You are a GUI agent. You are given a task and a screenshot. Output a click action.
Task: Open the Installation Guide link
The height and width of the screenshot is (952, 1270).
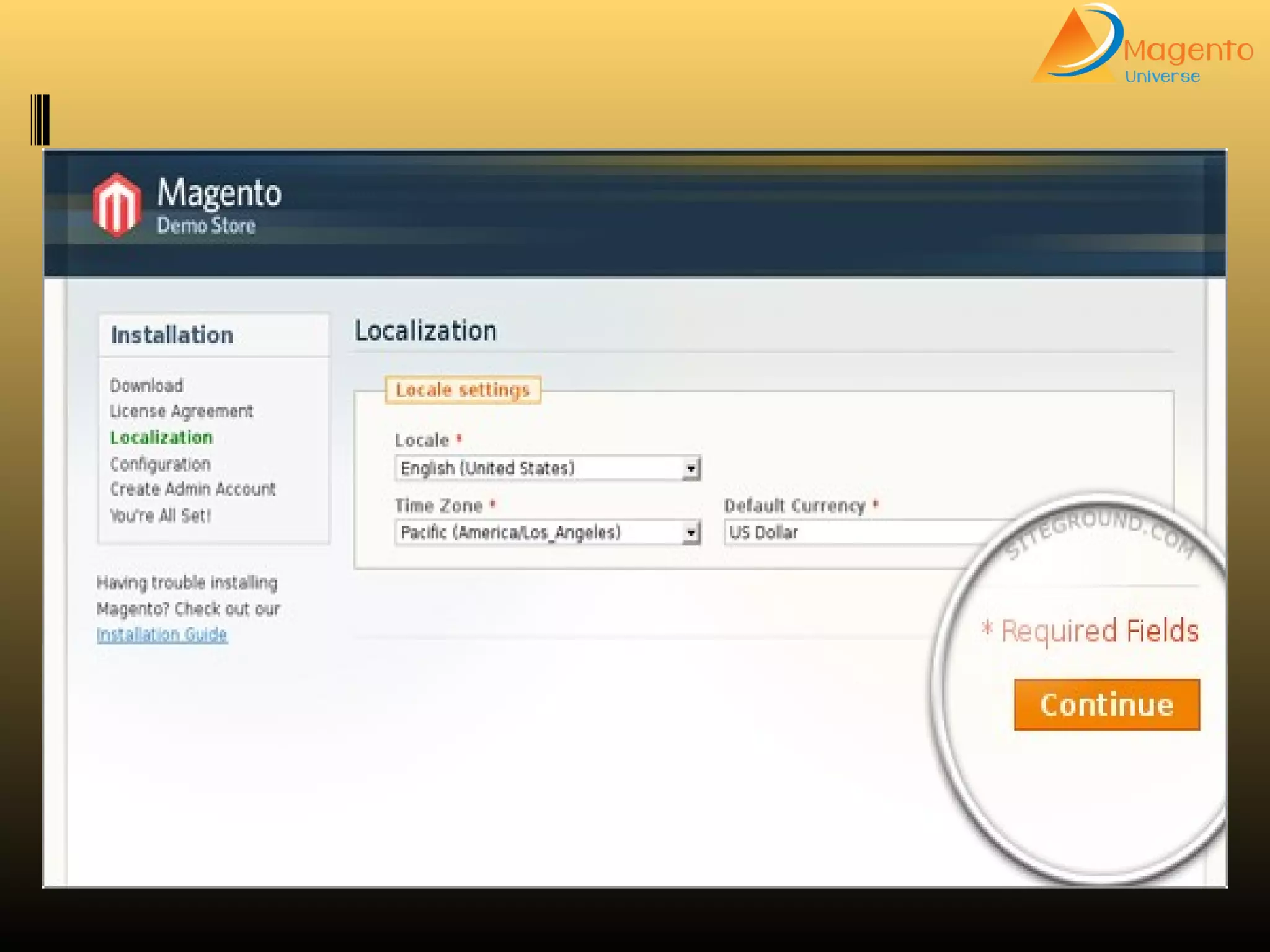[162, 635]
